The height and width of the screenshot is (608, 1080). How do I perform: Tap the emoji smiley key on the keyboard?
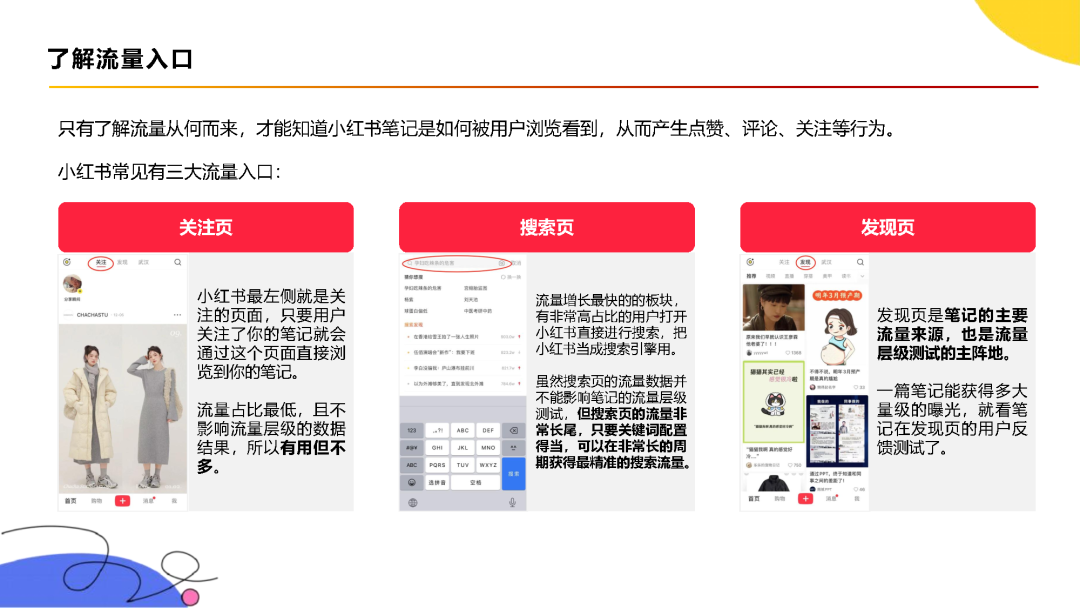tap(413, 481)
